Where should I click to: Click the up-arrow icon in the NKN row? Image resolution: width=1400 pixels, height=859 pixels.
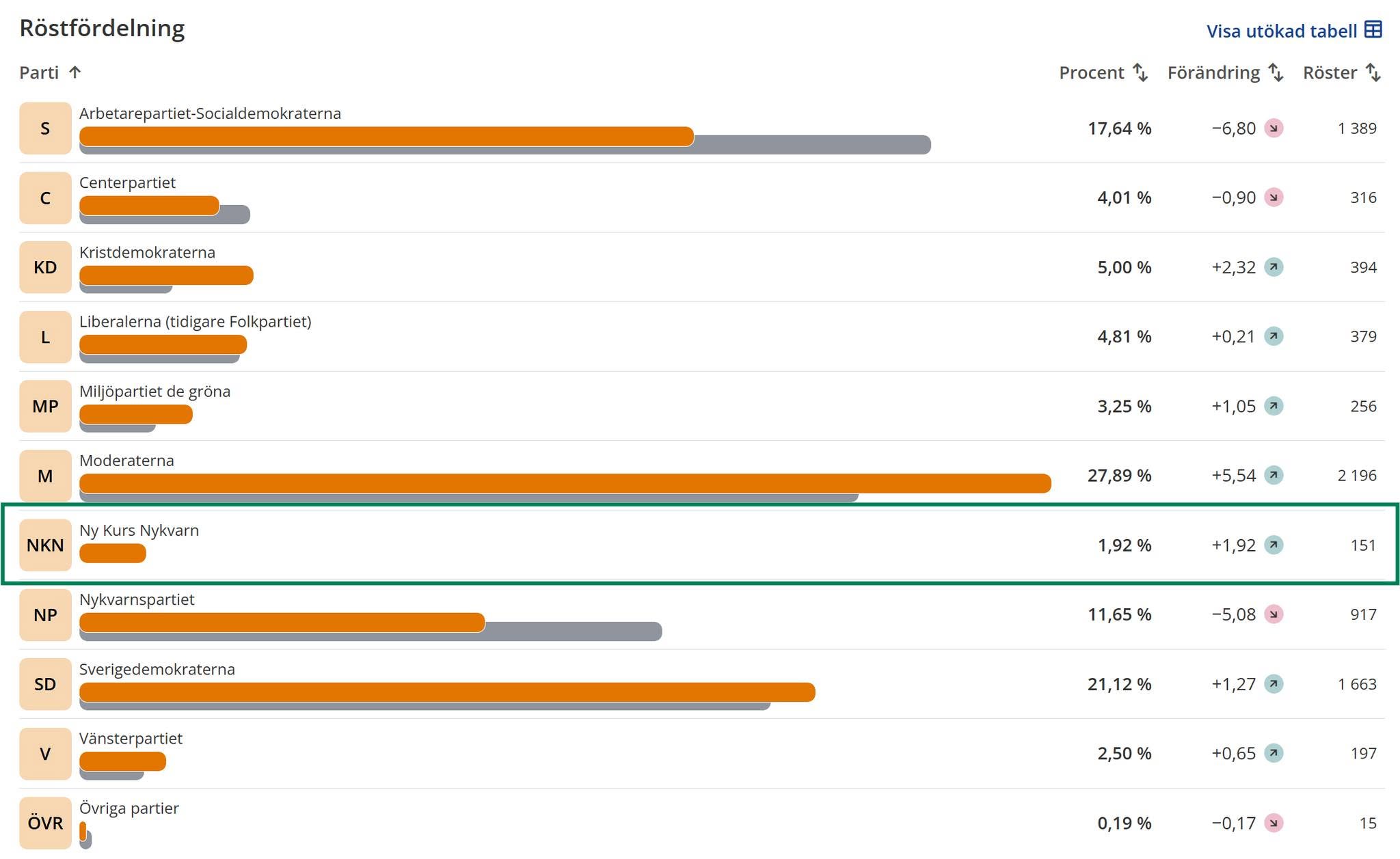1274,545
